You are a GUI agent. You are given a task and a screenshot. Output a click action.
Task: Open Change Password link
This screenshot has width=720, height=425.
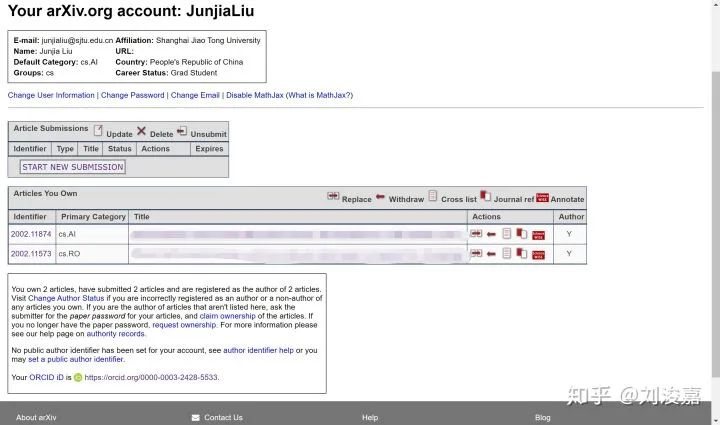132,95
